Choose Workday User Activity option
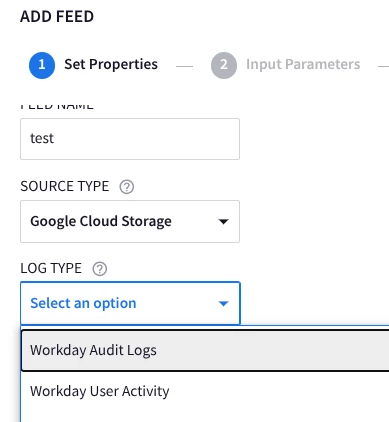Viewport: 389px width, 422px height. pyautogui.click(x=205, y=391)
